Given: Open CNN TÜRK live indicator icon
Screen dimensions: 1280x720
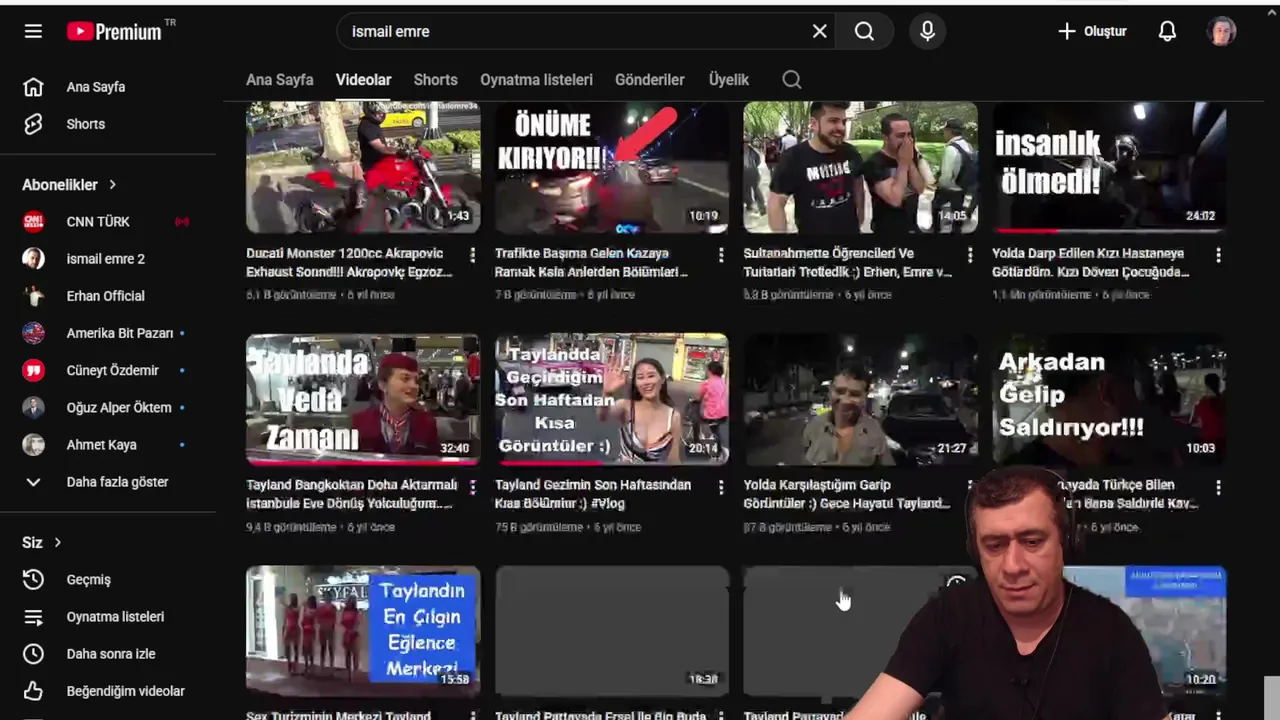Looking at the screenshot, I should tap(182, 222).
